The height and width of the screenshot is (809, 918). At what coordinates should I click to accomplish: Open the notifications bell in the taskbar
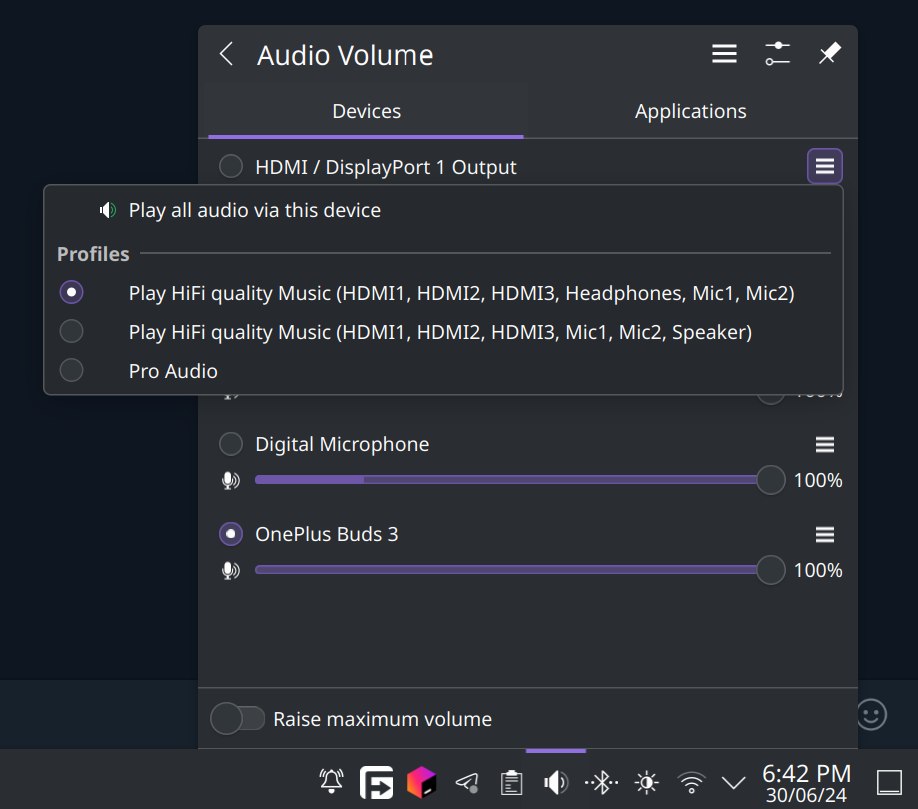331,783
